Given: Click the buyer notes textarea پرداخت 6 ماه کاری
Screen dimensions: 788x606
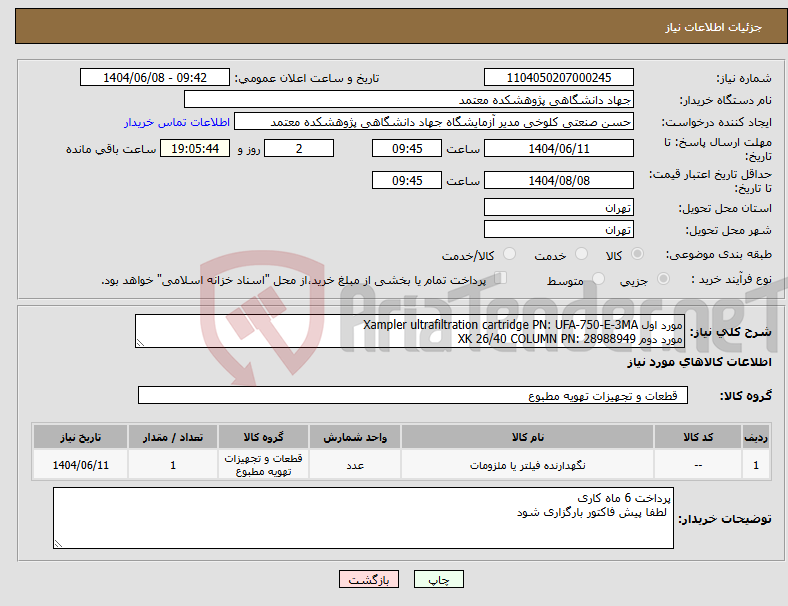Looking at the screenshot, I should [363, 518].
